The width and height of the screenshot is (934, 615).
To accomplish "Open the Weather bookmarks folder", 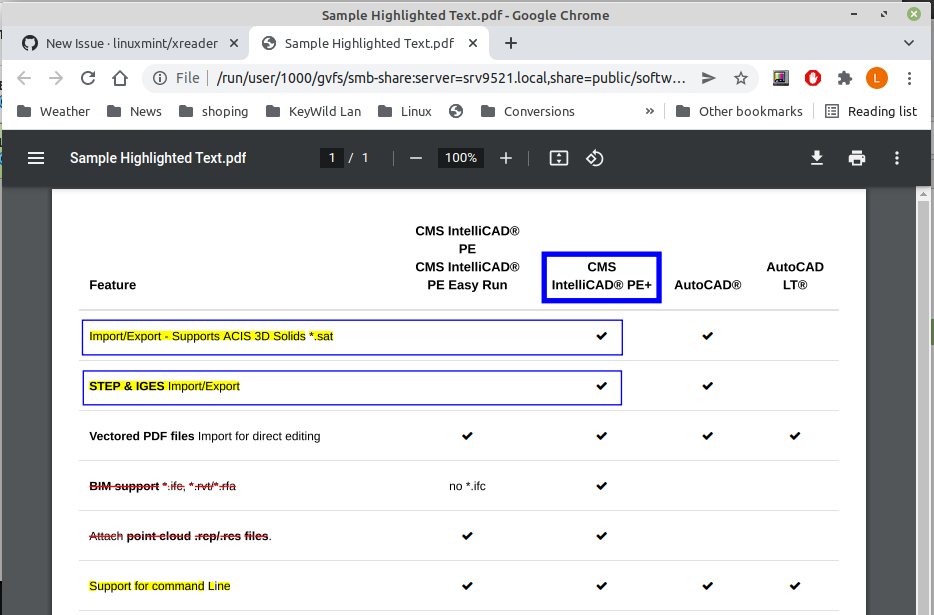I will [53, 111].
